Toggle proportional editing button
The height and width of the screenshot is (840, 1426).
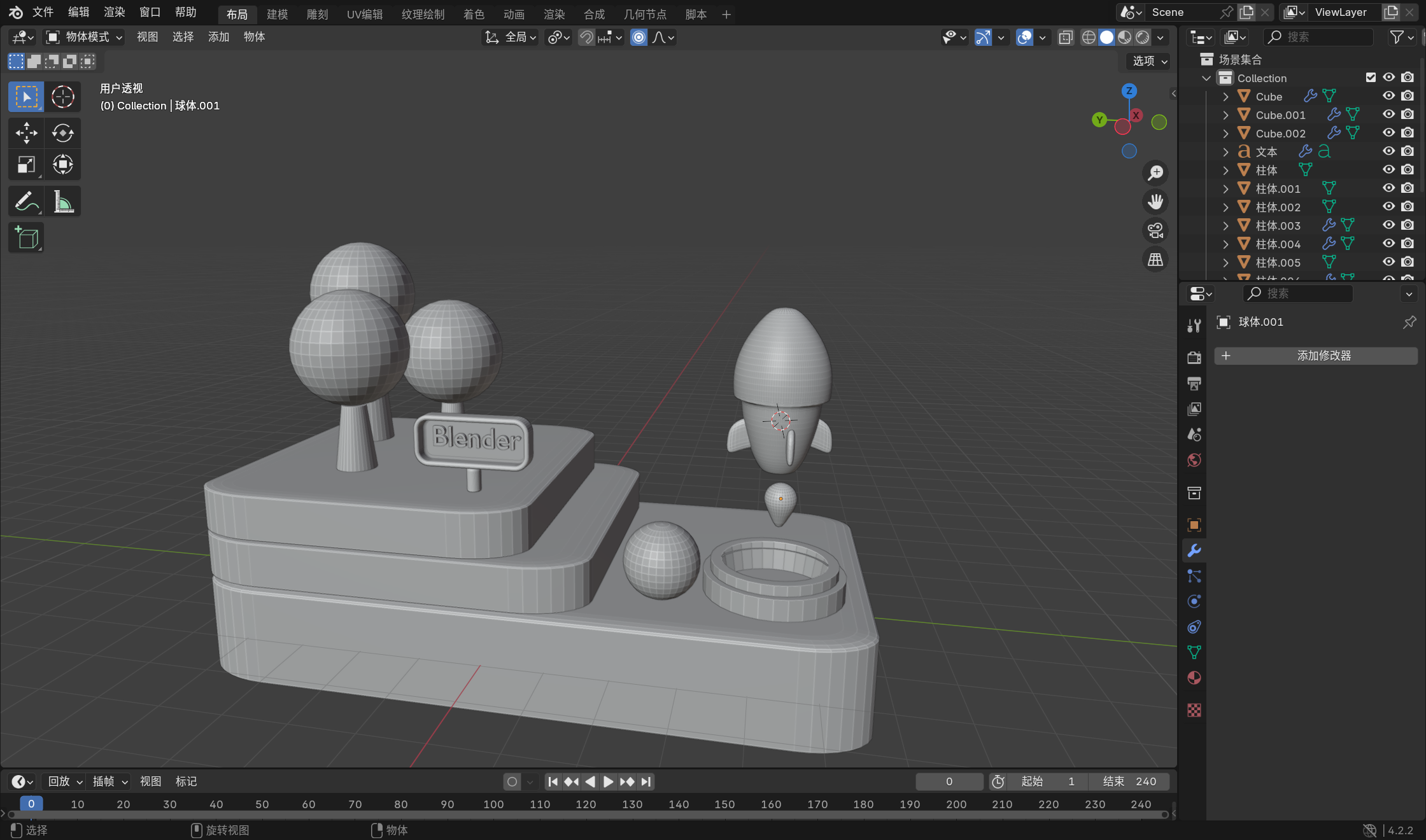click(x=639, y=38)
